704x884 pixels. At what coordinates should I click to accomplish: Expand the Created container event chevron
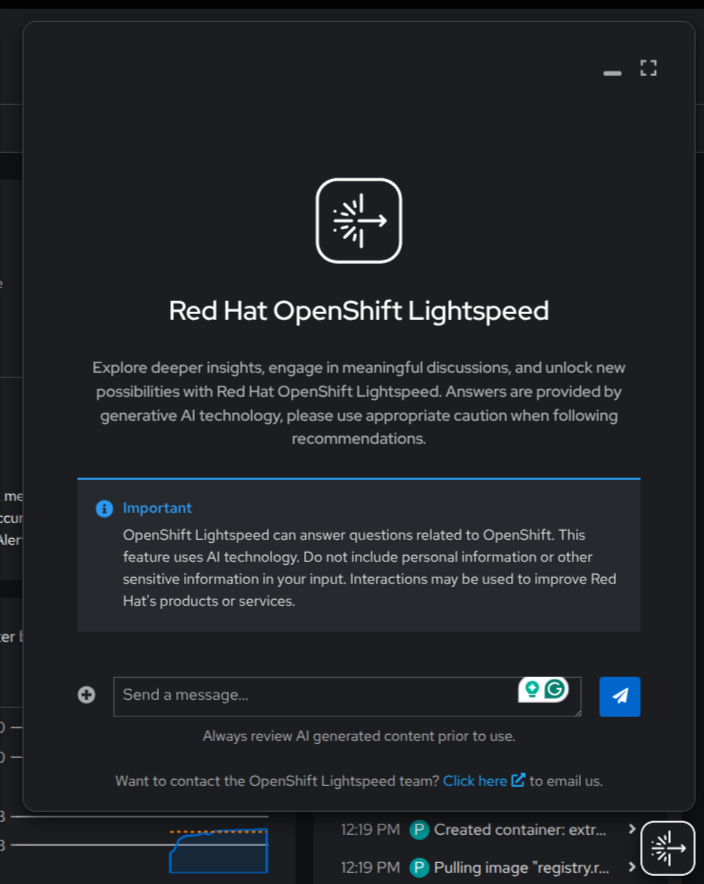click(632, 829)
